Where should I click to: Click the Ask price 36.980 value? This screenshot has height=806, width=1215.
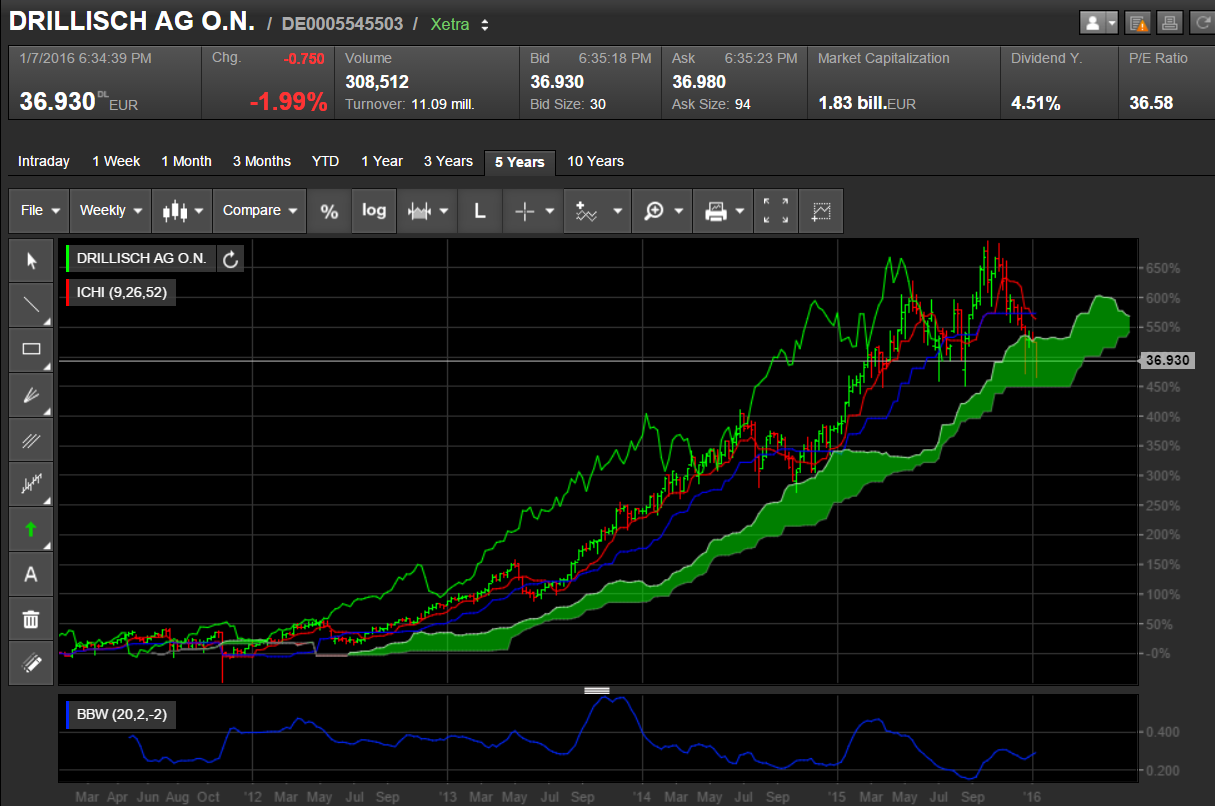(698, 81)
